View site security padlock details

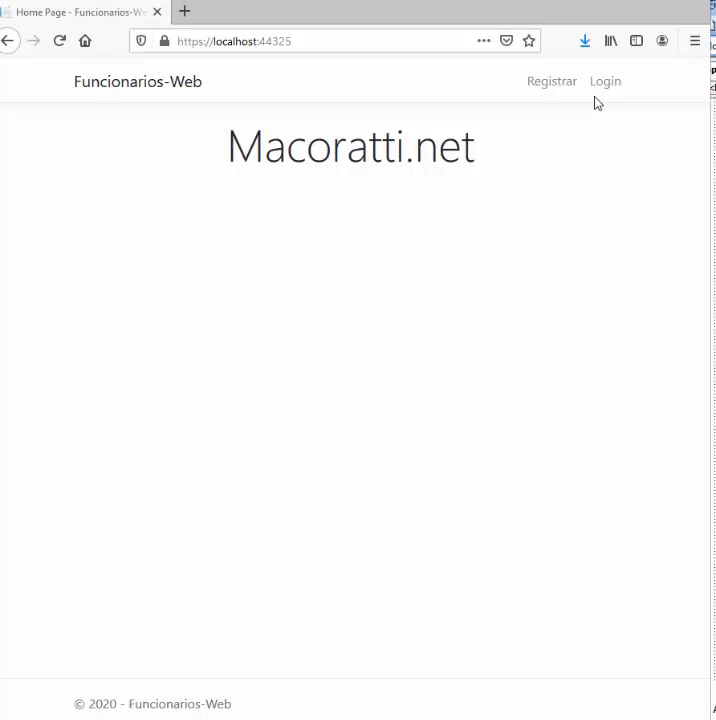tap(164, 41)
